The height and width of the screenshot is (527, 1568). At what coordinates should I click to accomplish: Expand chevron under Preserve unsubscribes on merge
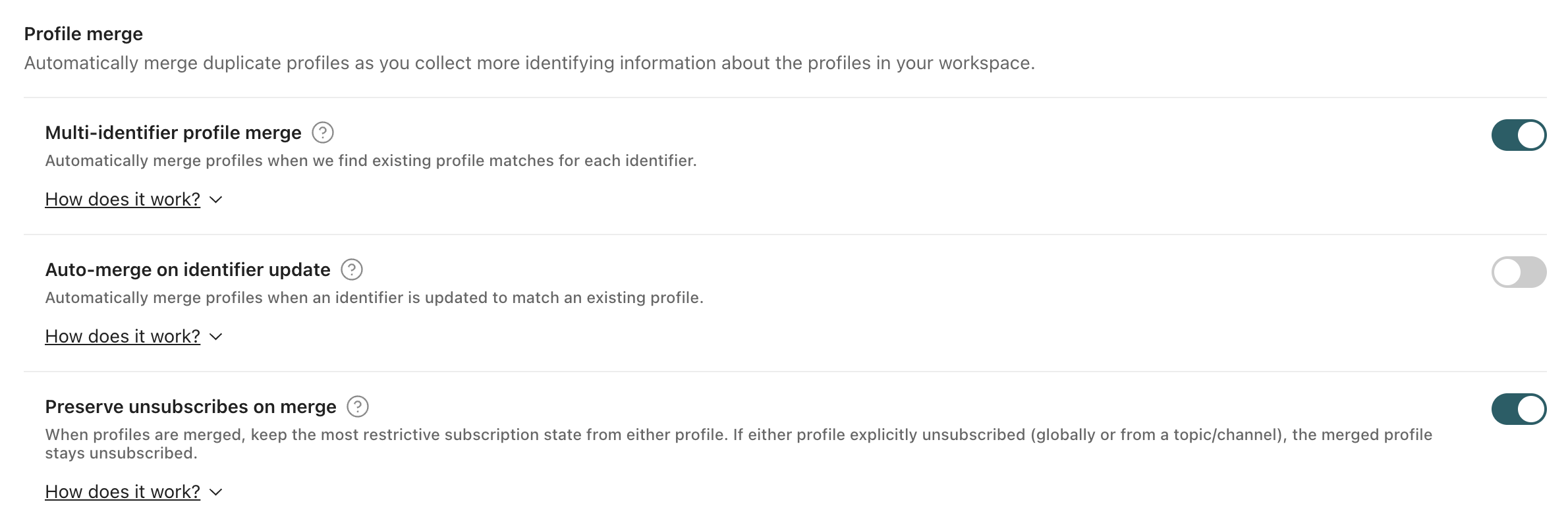[x=216, y=492]
